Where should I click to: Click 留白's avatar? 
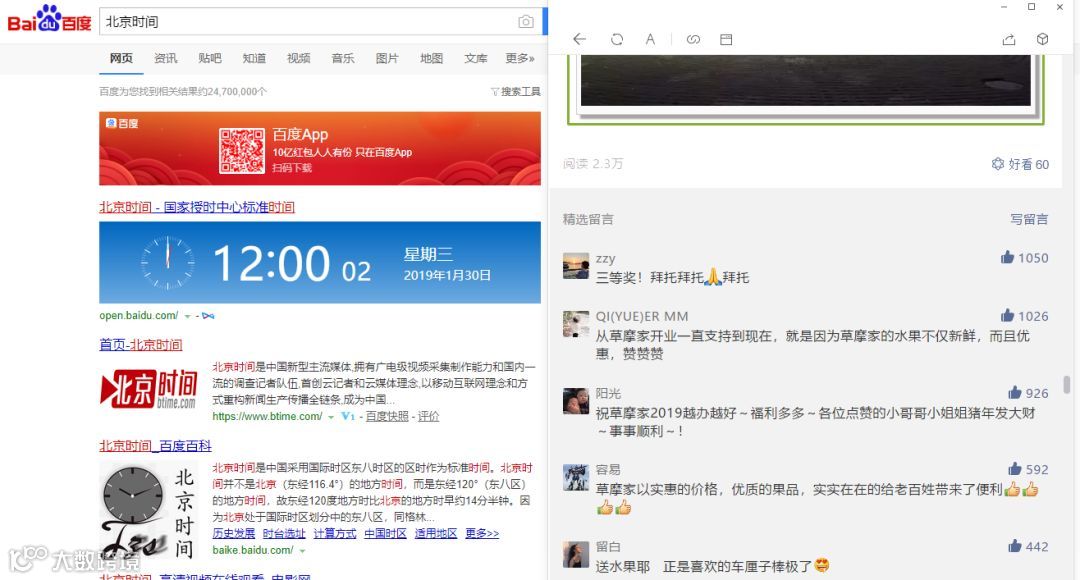[x=576, y=555]
